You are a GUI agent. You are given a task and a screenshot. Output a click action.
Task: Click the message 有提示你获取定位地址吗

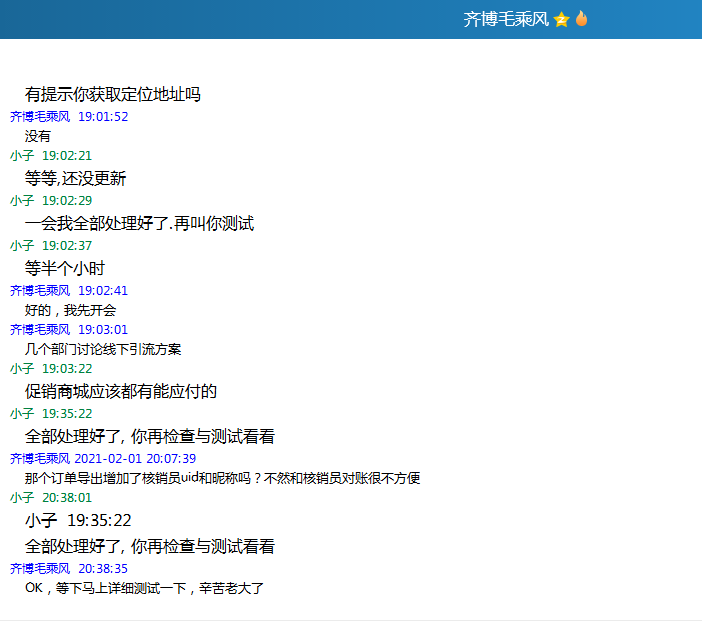[113, 95]
